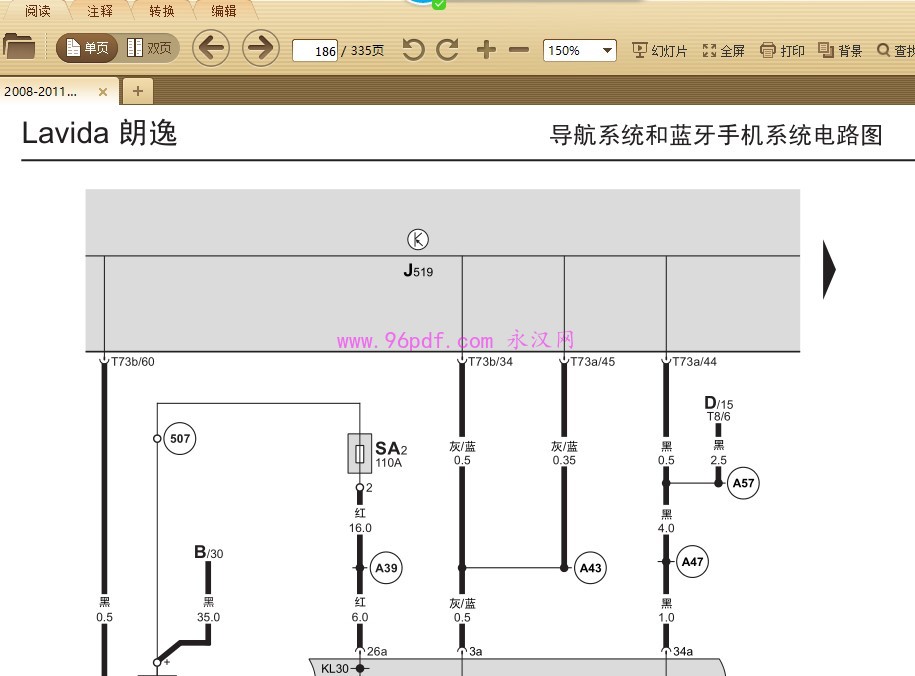Click the circled A39 node

tap(386, 568)
